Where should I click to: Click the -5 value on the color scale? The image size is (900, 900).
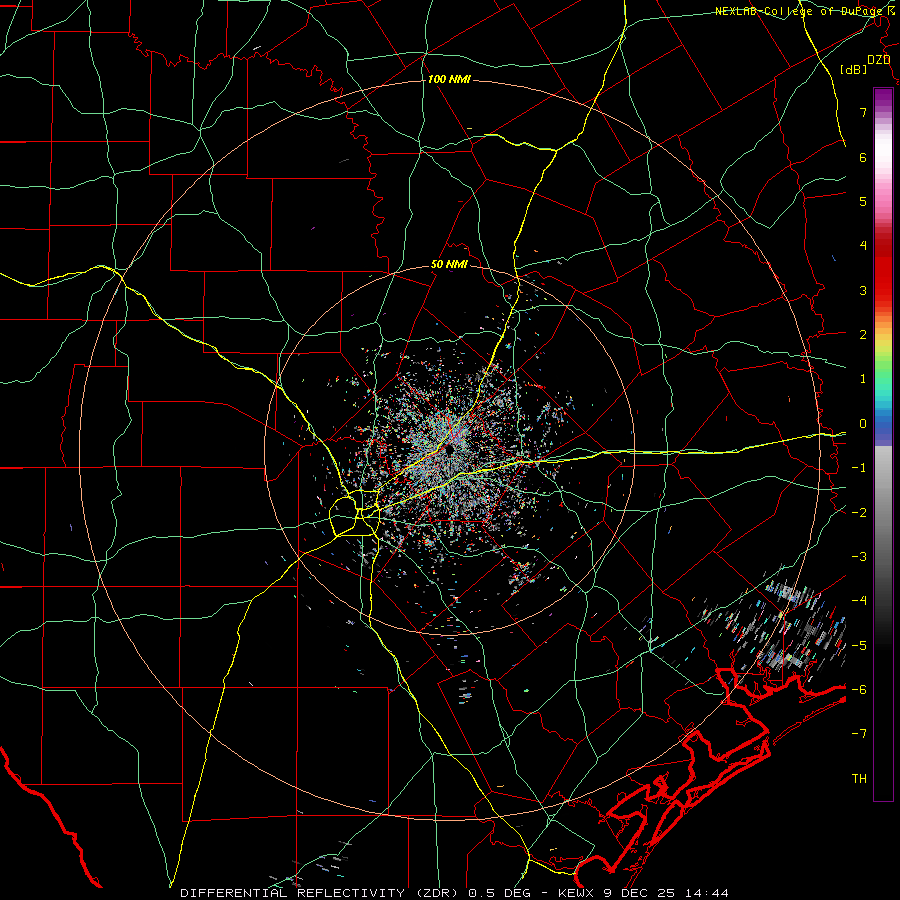click(x=859, y=646)
